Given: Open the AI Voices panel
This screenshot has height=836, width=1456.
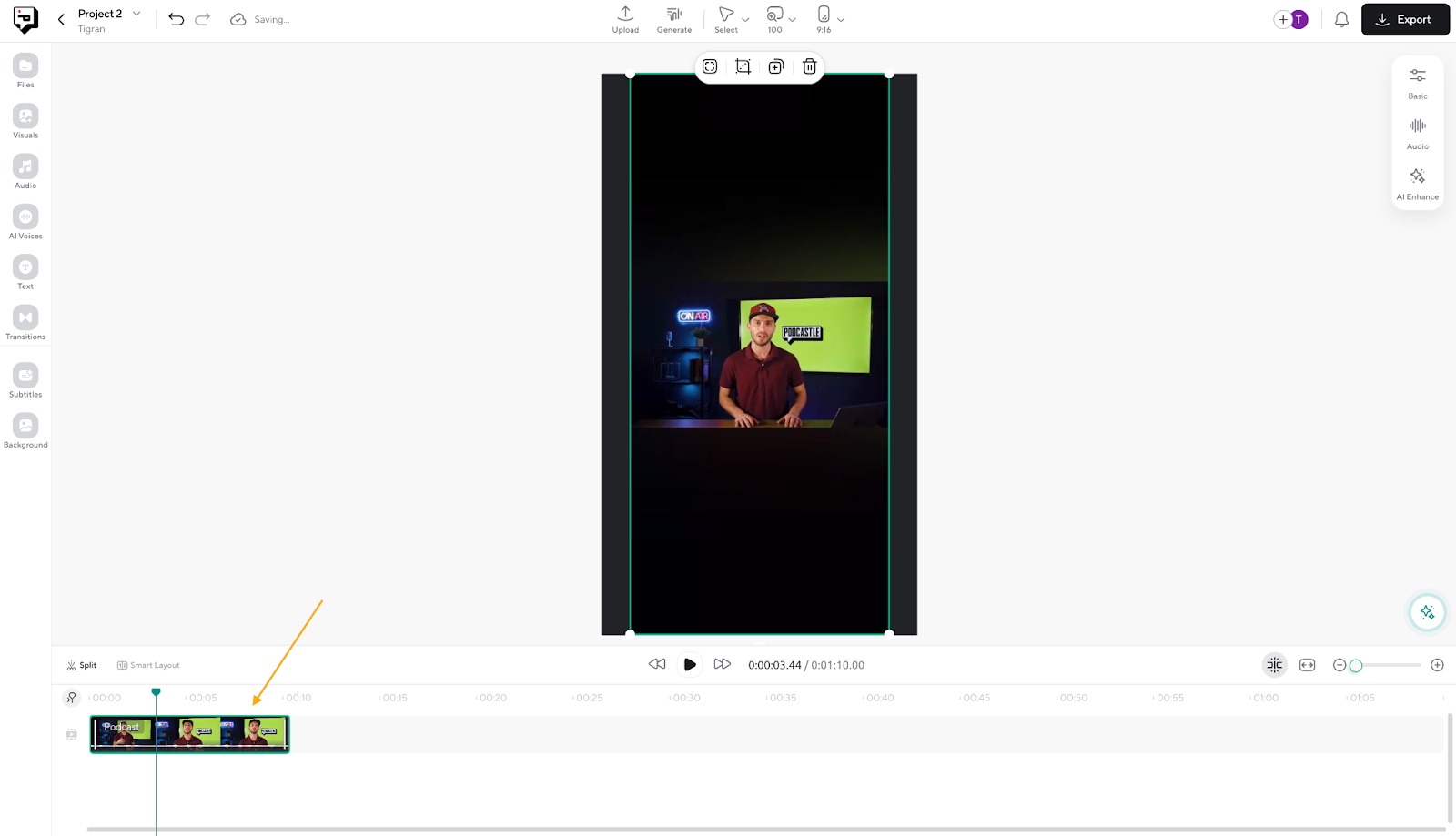Looking at the screenshot, I should 25,222.
